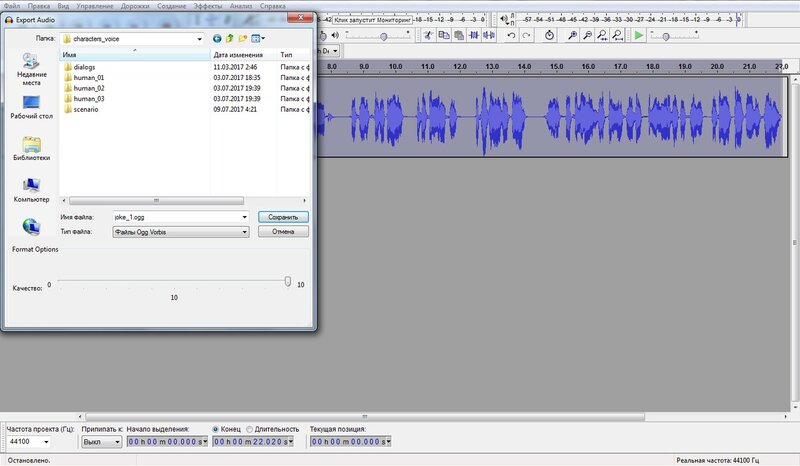
Task: Open Libraries (Библиотеки) in the sidebar
Action: pos(32,149)
